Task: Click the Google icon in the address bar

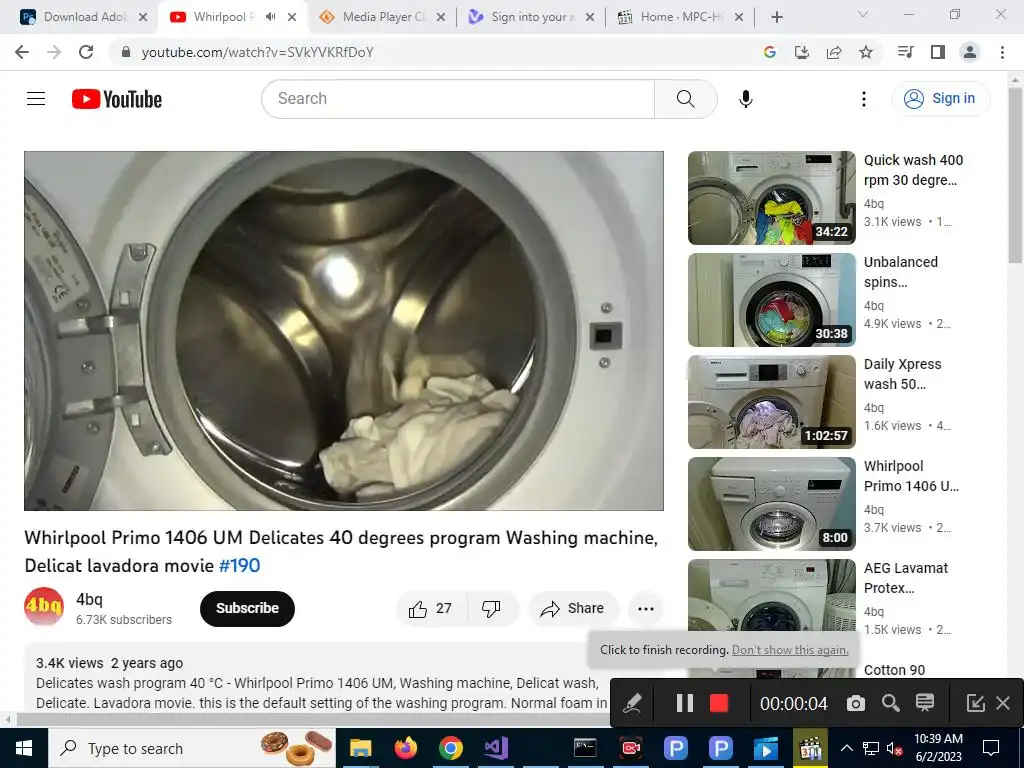Action: point(769,52)
